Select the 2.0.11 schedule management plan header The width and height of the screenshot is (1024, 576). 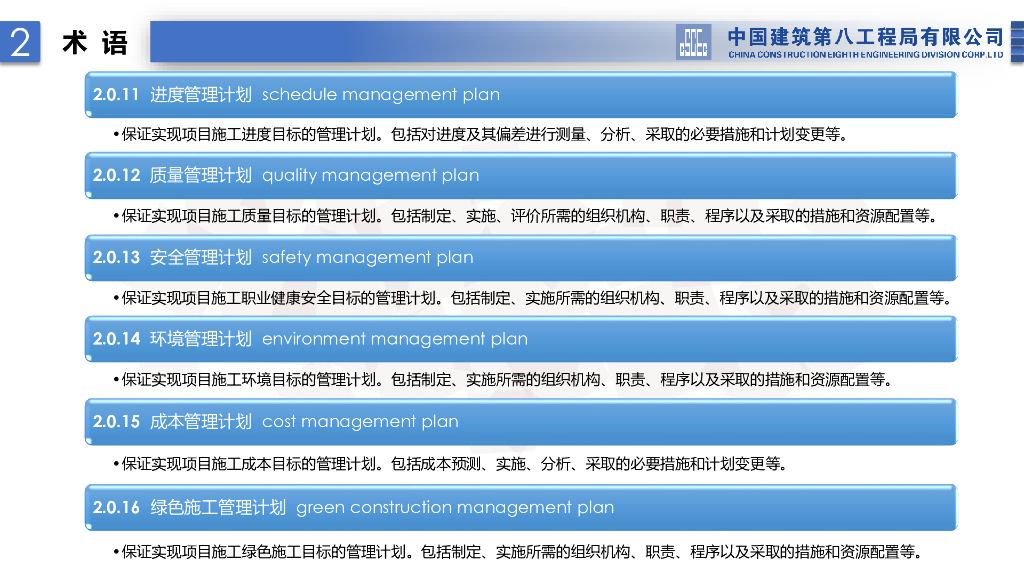(x=520, y=94)
